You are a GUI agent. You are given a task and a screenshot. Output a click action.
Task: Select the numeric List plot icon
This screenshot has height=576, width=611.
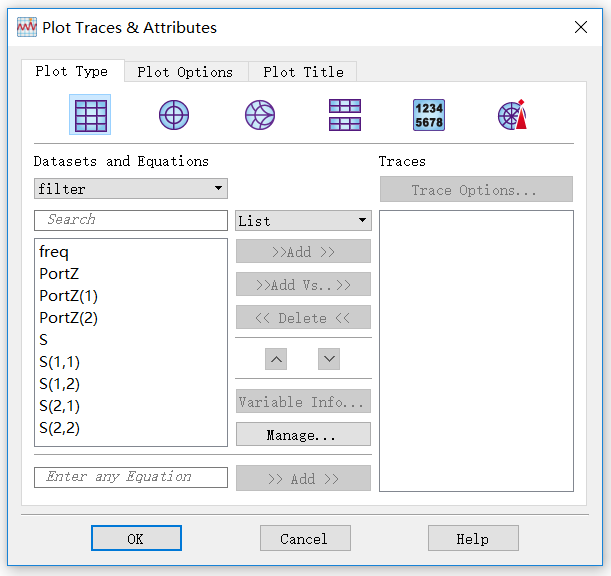tap(429, 115)
